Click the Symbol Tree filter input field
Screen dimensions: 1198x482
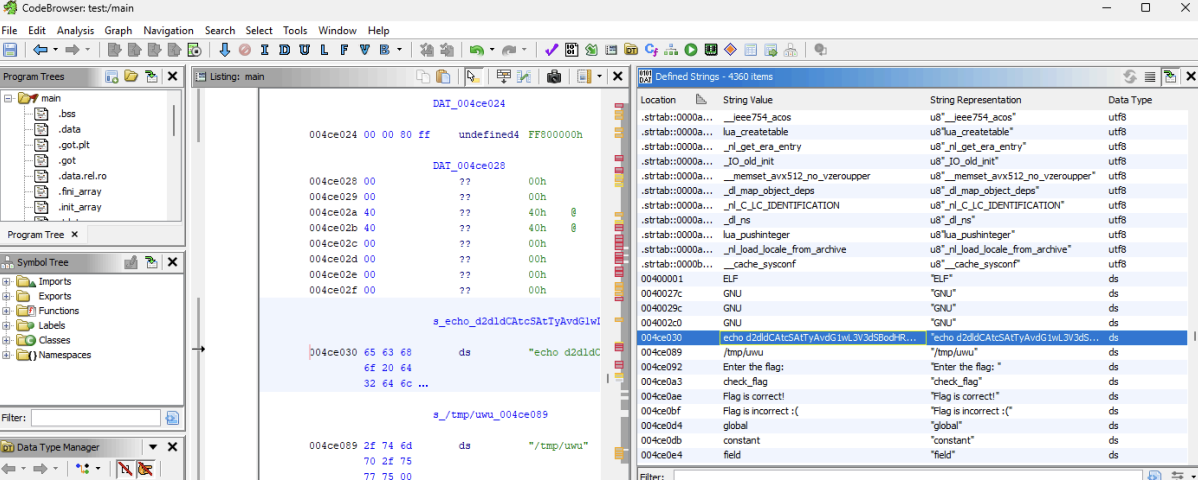coord(96,418)
